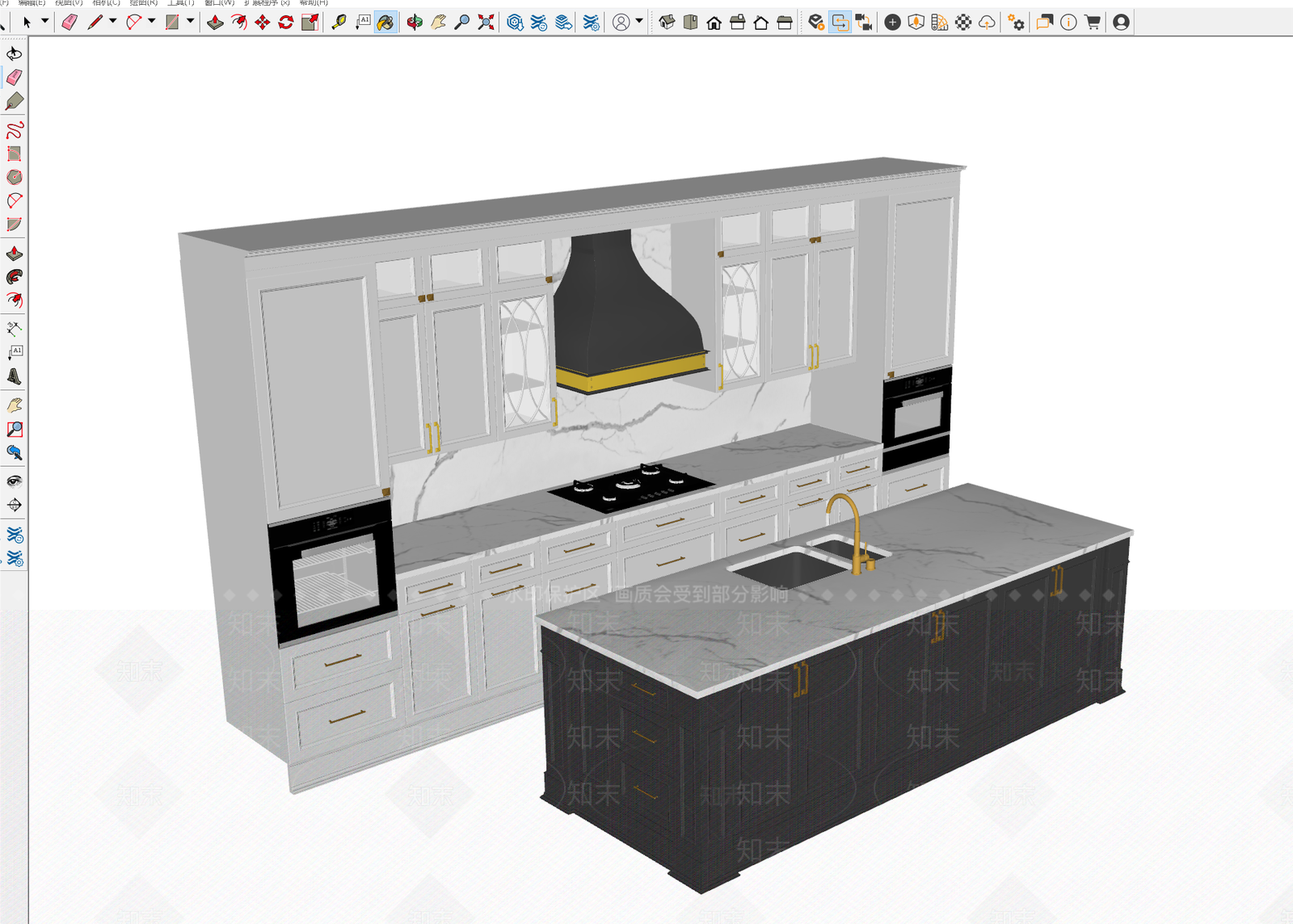1293x924 pixels.
Task: Expand the Shape tool dropdown arrow
Action: (190, 22)
